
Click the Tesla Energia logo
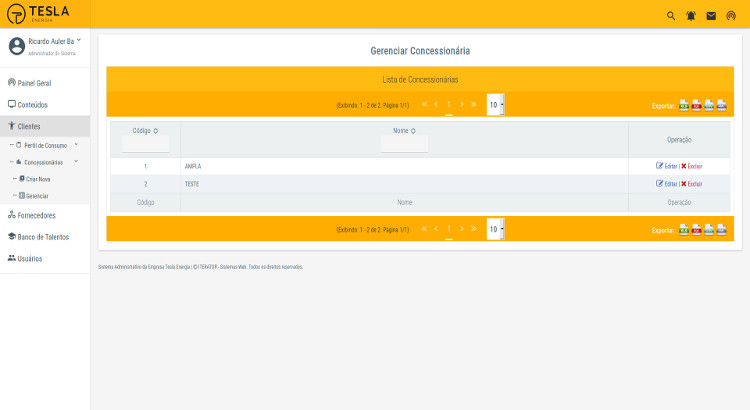(x=38, y=14)
